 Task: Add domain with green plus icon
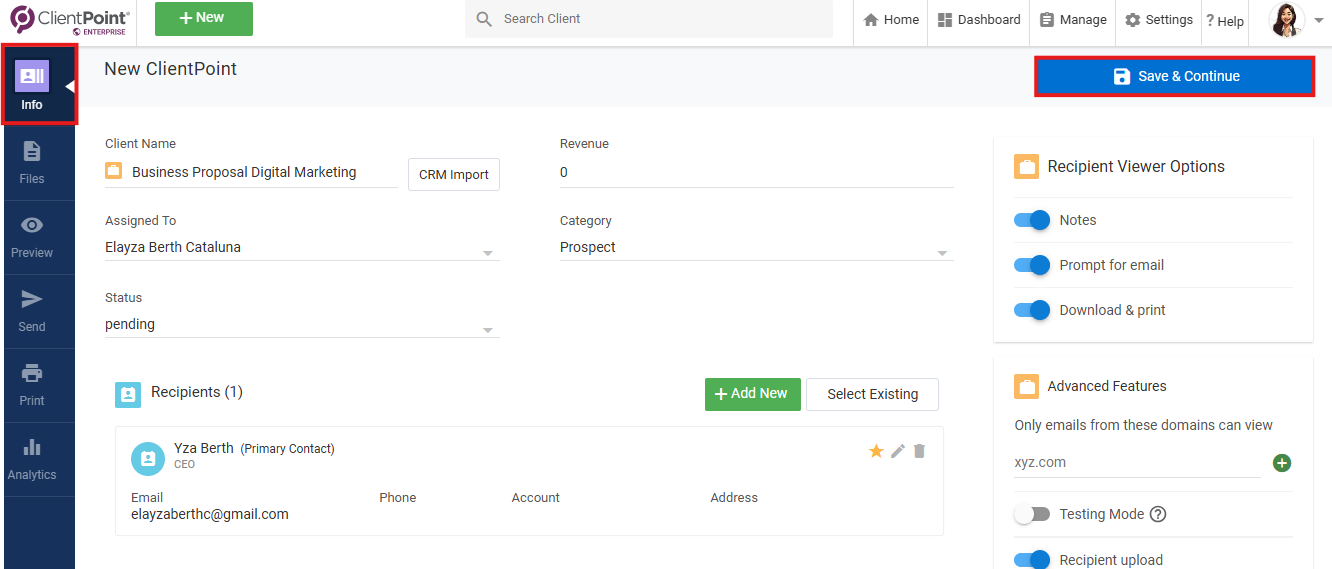(1282, 463)
